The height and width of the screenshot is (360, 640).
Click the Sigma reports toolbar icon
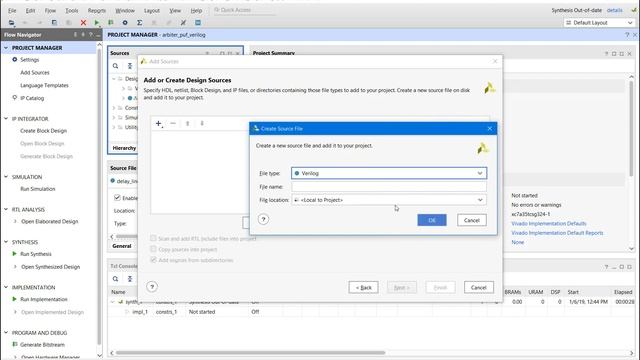(x=140, y=23)
